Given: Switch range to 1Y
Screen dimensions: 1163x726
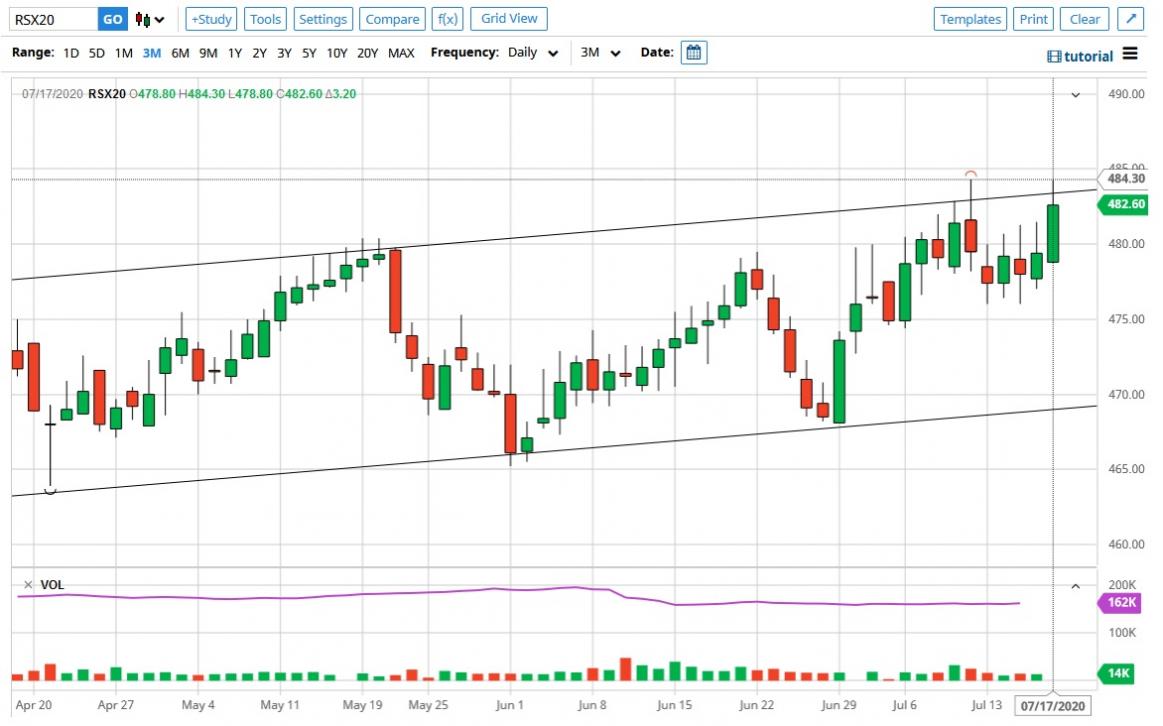Looking at the screenshot, I should 234,52.
